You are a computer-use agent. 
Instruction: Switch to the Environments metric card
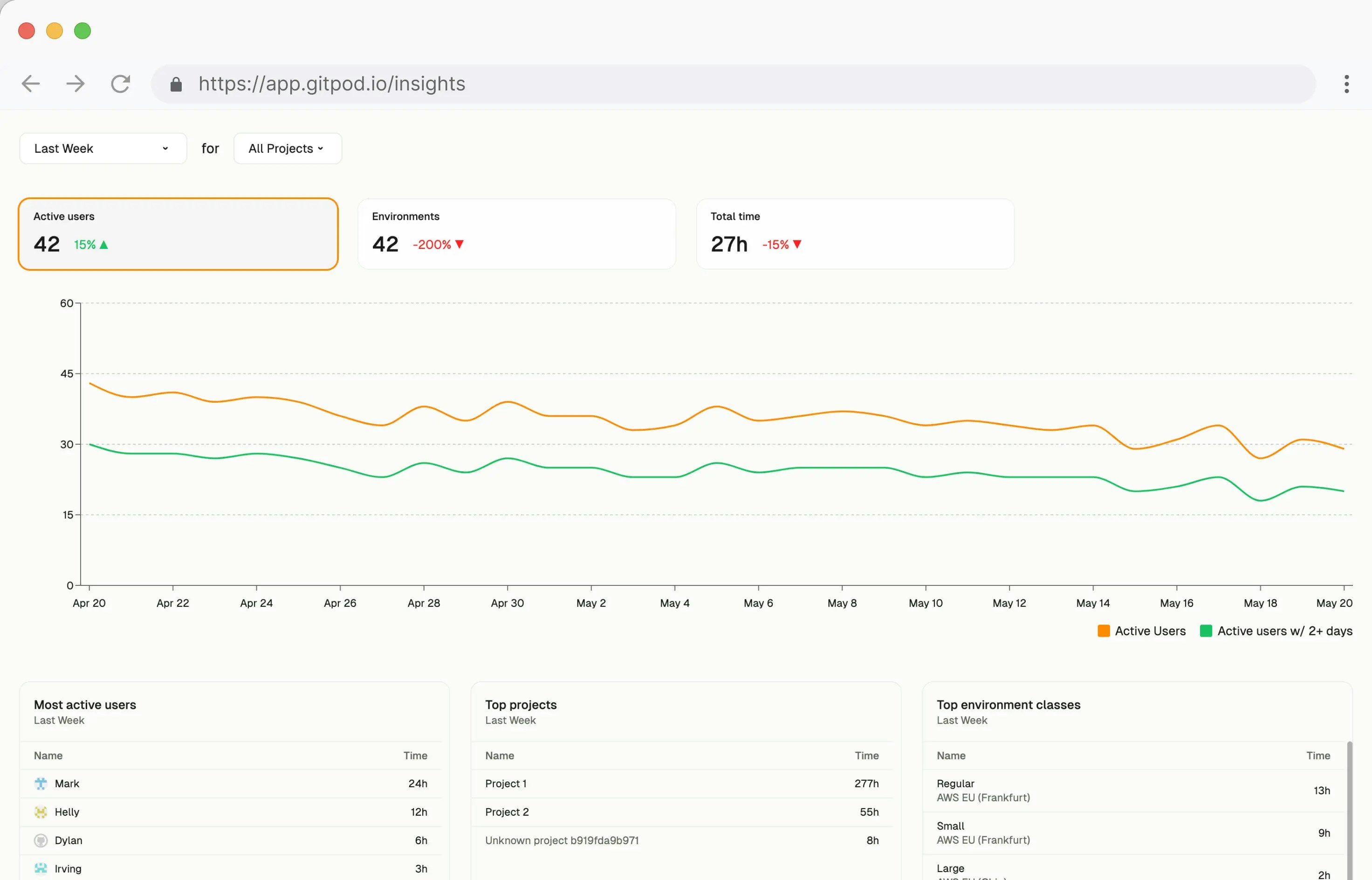click(x=516, y=234)
